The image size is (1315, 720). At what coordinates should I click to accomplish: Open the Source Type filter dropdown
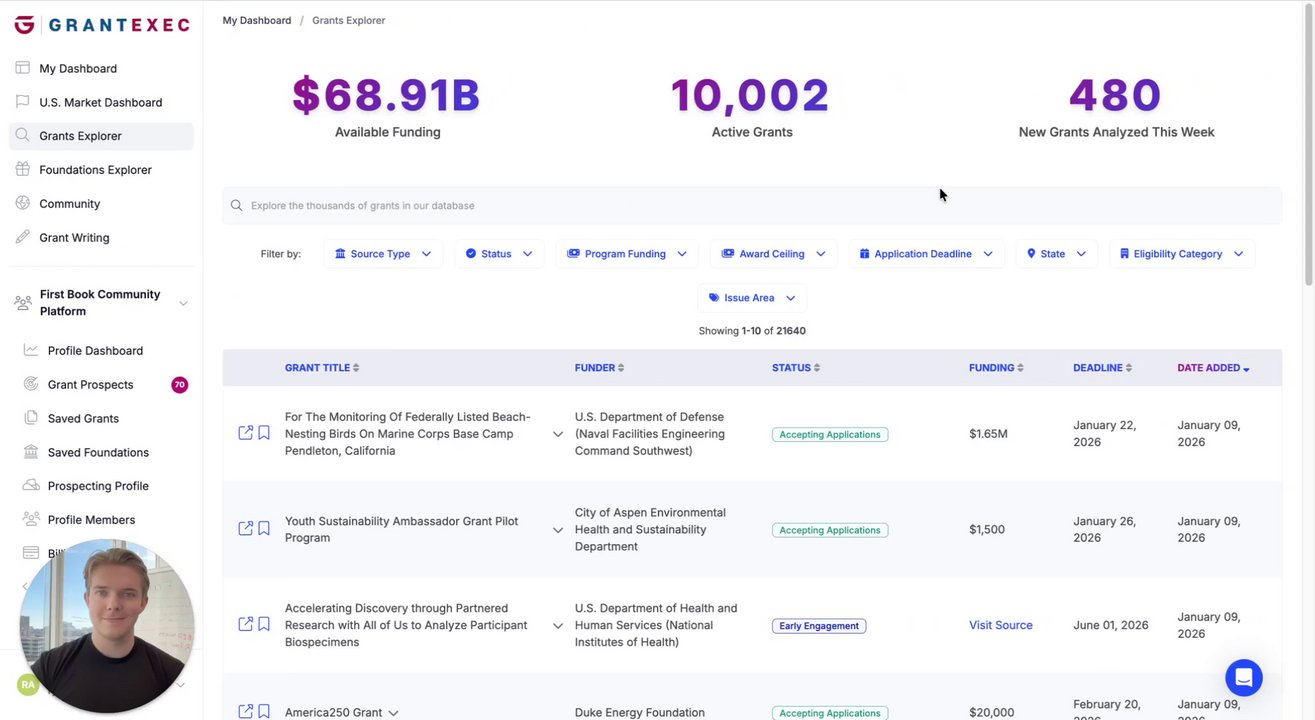[383, 254]
